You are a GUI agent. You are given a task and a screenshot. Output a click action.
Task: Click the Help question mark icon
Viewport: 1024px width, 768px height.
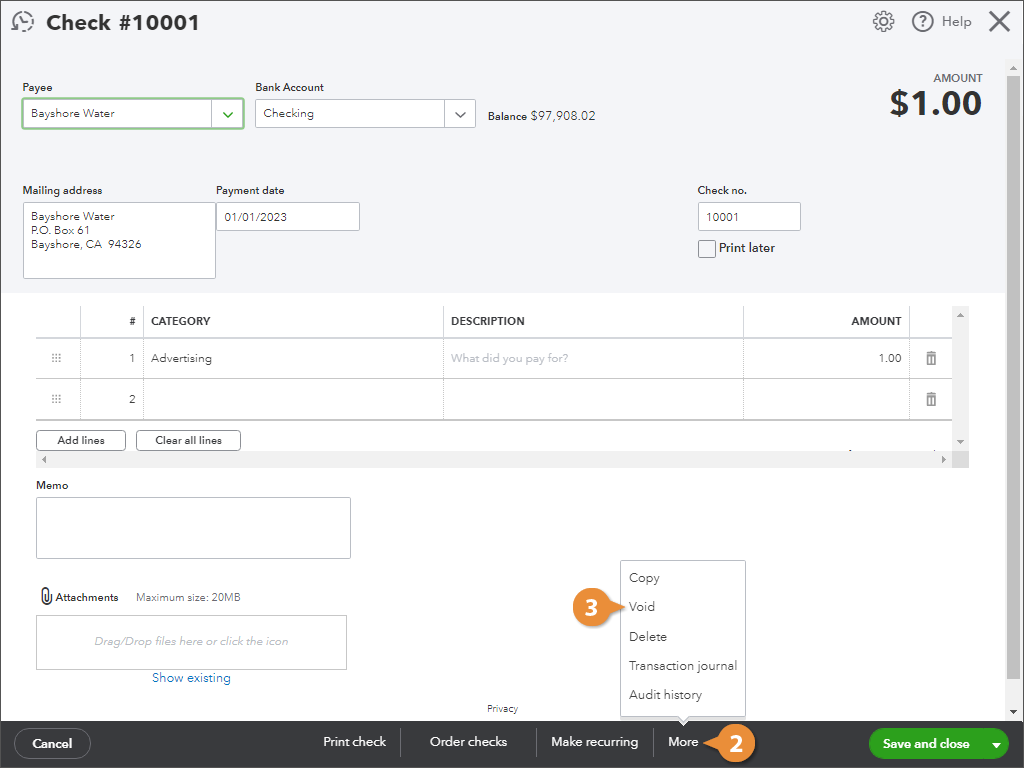(x=922, y=22)
